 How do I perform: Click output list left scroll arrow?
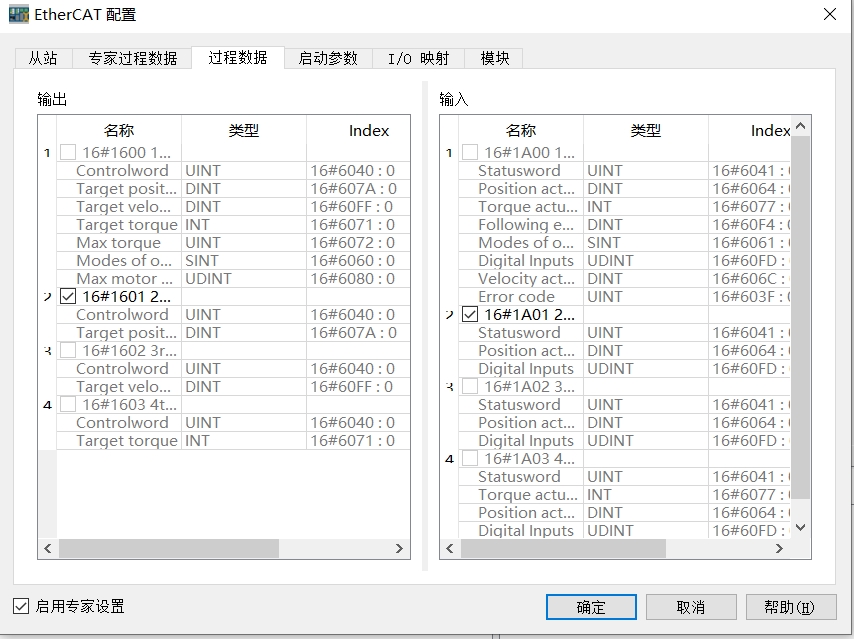click(47, 548)
